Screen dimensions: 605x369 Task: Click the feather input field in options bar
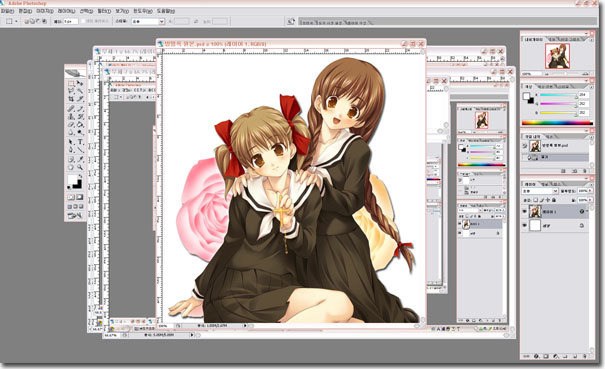pyautogui.click(x=71, y=22)
